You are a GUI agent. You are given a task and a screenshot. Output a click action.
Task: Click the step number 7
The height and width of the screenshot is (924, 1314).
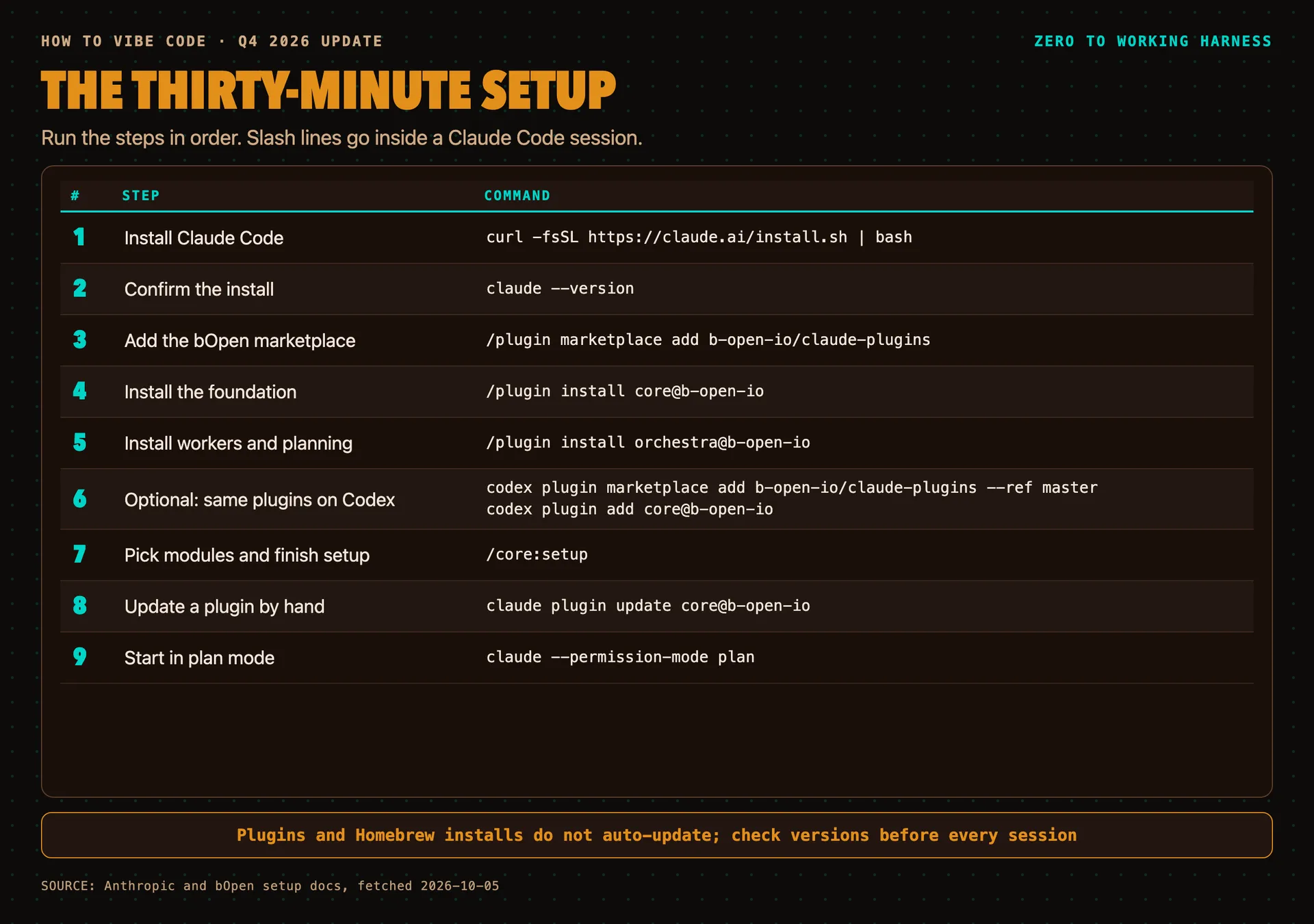coord(79,554)
